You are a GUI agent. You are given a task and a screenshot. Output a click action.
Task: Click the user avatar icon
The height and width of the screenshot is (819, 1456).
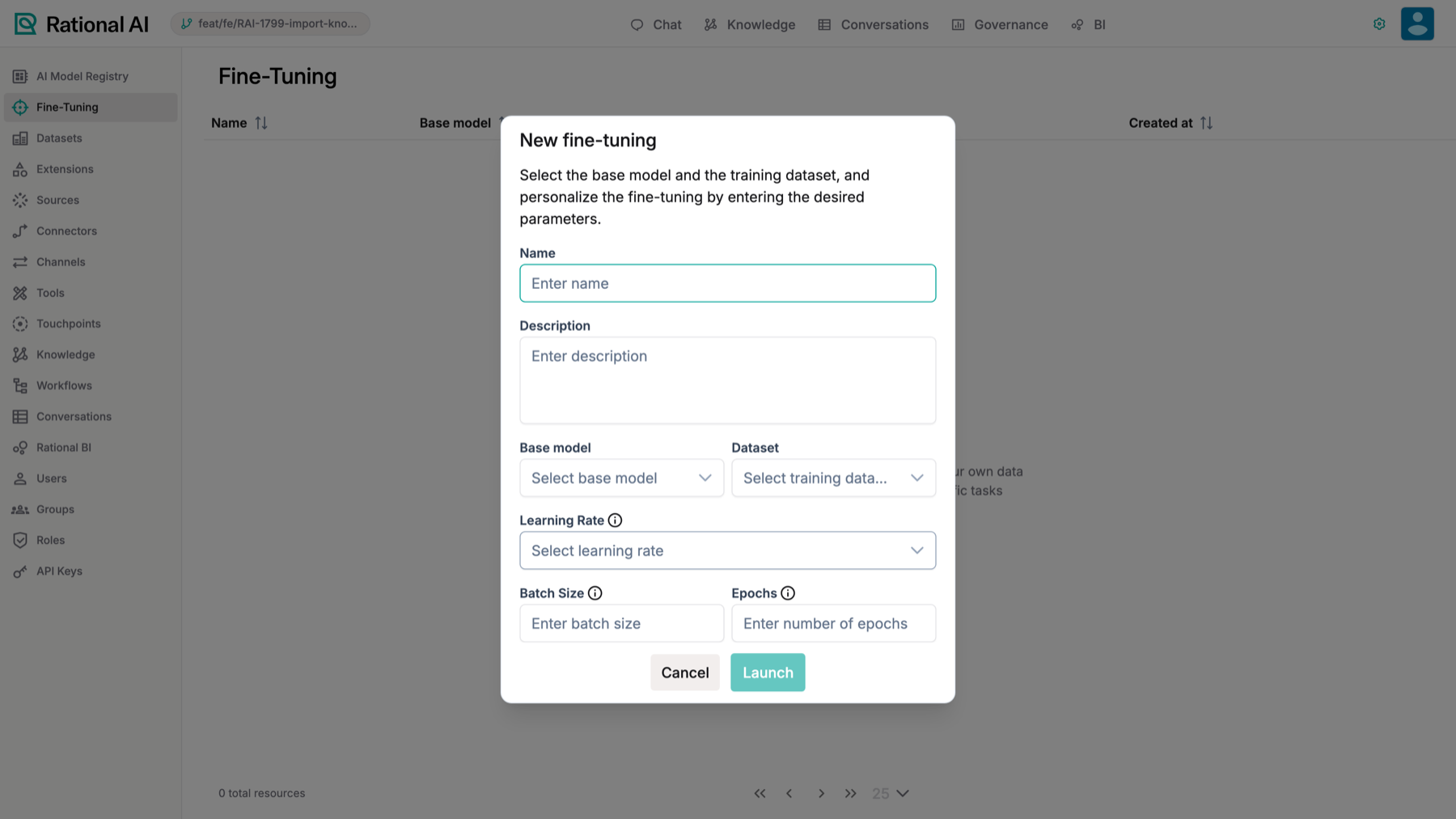[1417, 23]
